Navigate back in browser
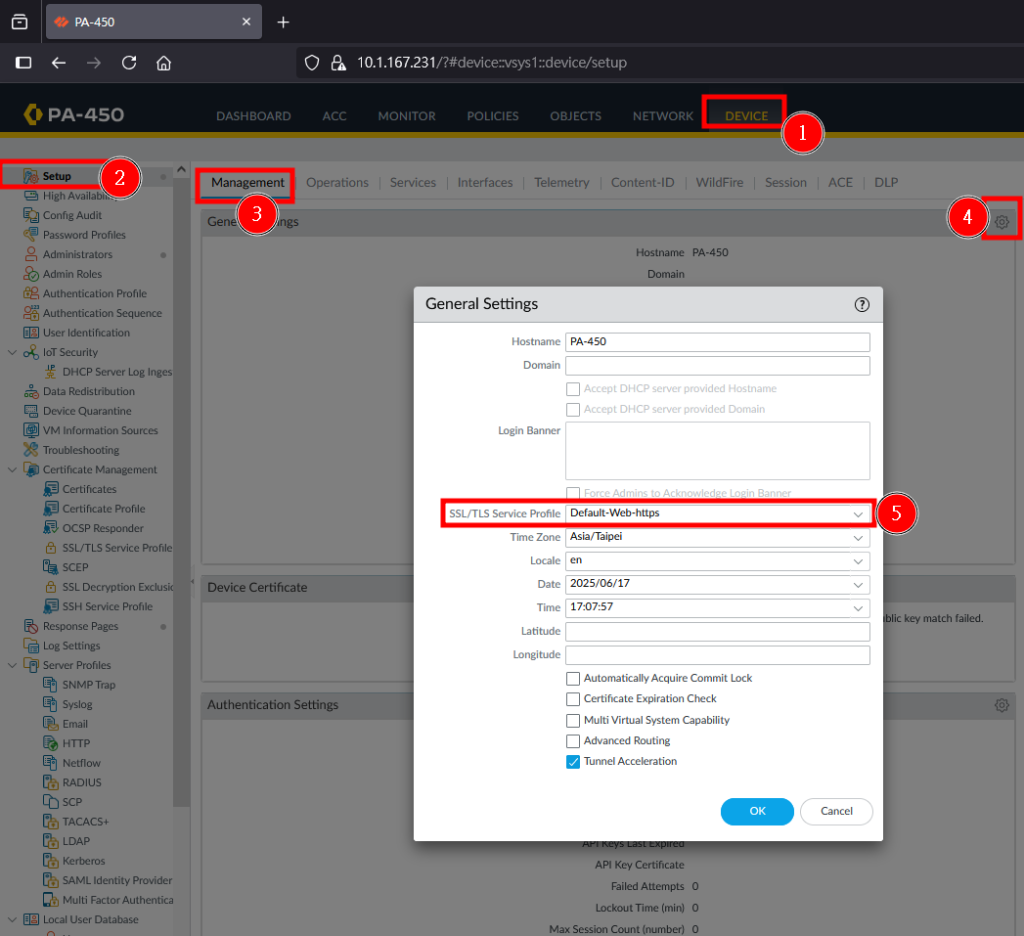The image size is (1024, 936). click(x=59, y=63)
